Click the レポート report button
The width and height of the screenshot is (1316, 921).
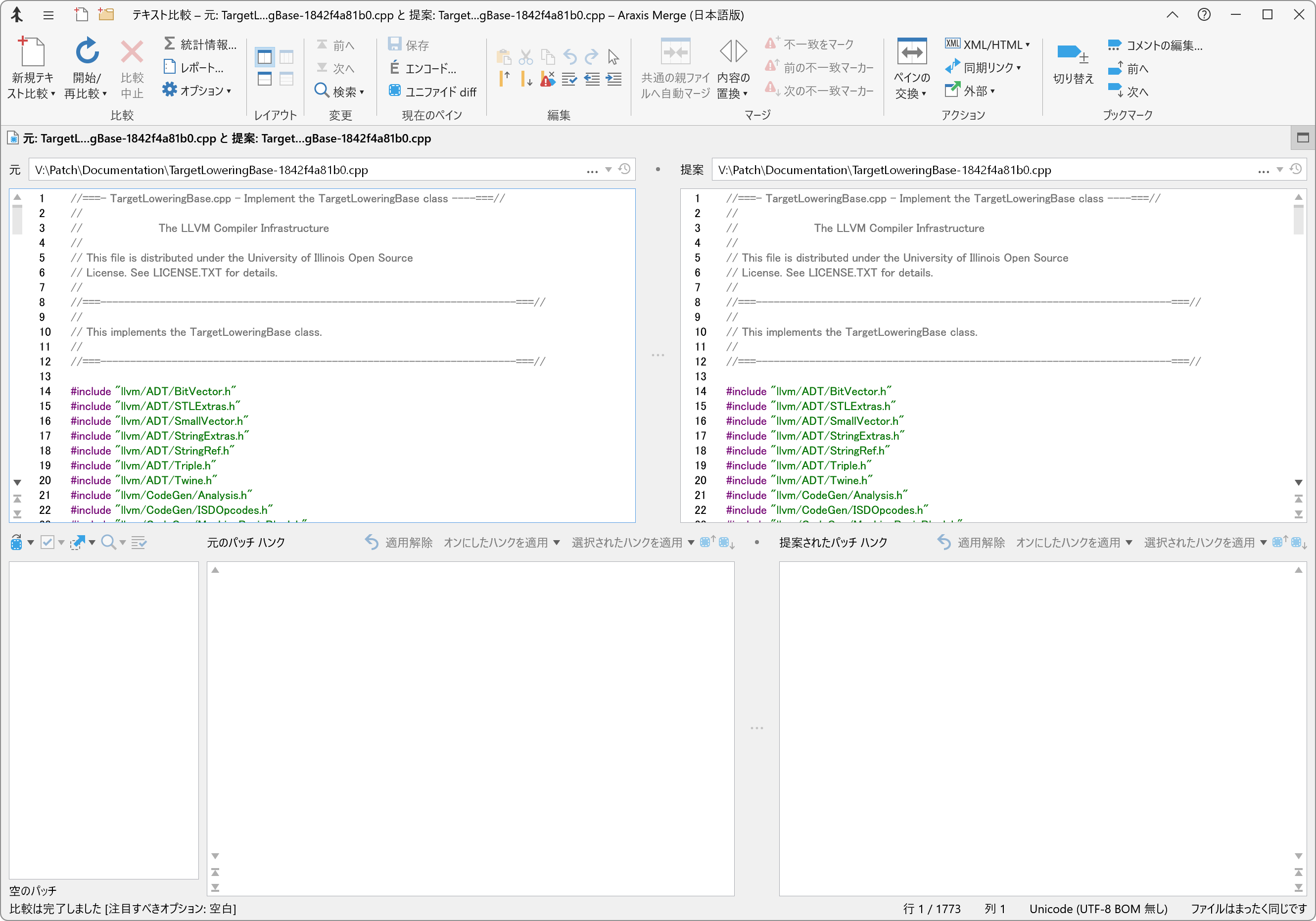(193, 68)
